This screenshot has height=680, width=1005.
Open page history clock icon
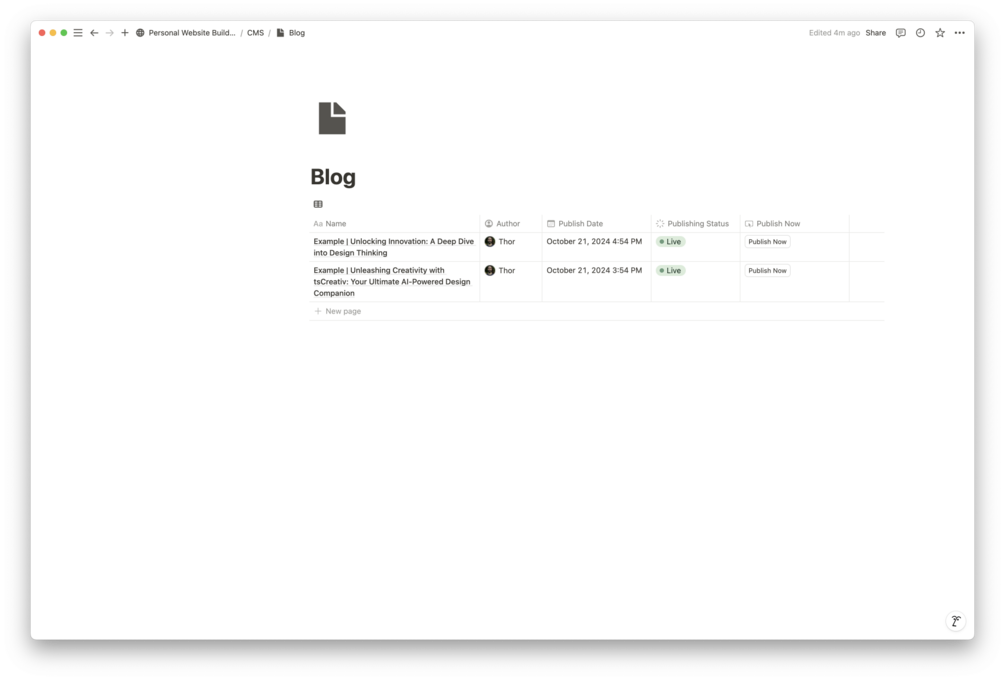point(920,33)
